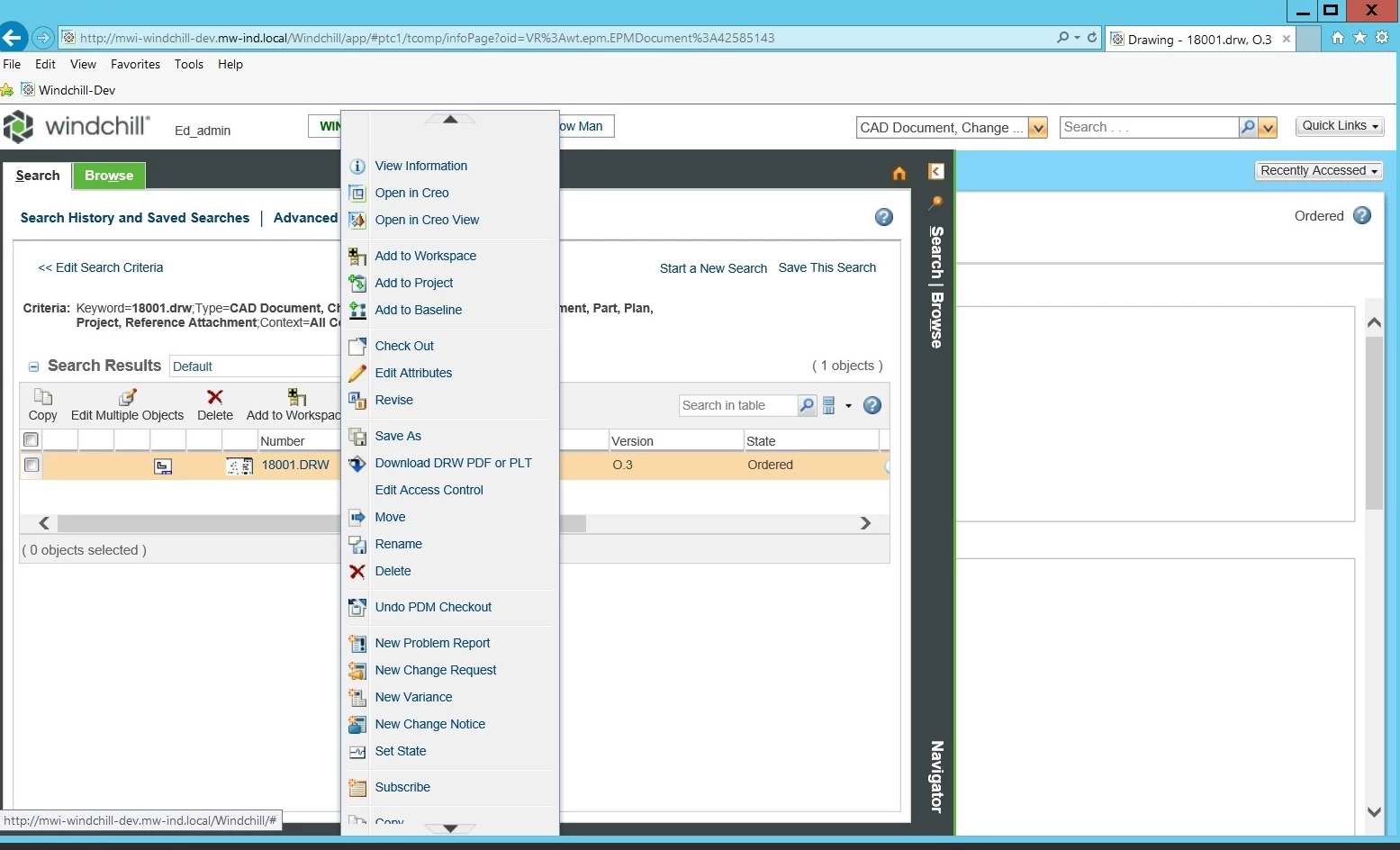Viewport: 1400px width, 850px height.
Task: Click the Check Out icon
Action: pos(357,347)
